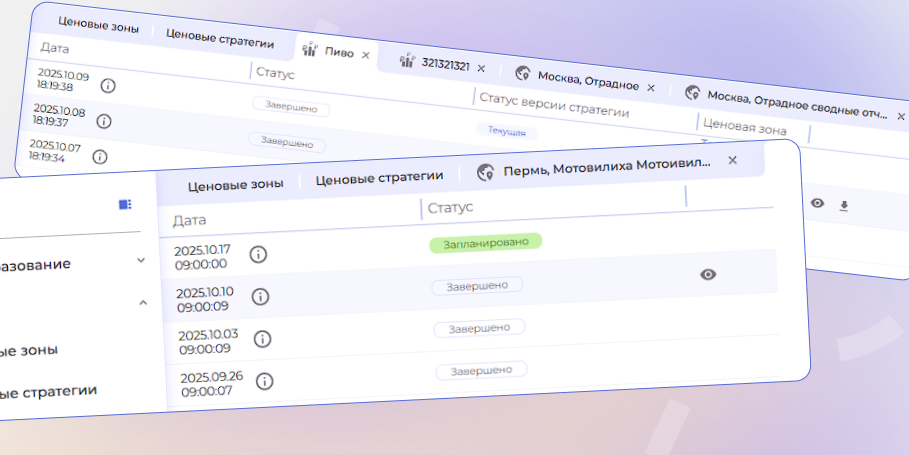Image resolution: width=909 pixels, height=455 pixels.
Task: Open info for 2025.10.09 row in back window
Action: [x=108, y=86]
